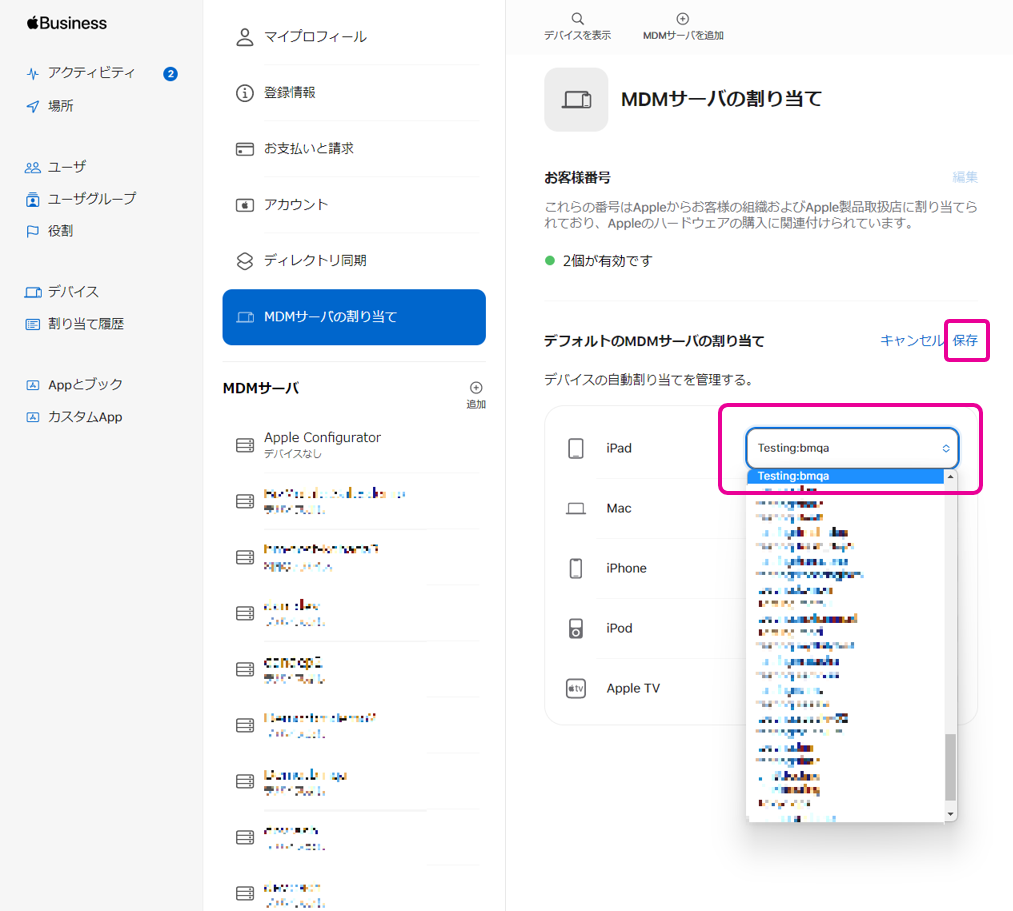The image size is (1013, 911).
Task: Click 保存 to save assignment
Action: click(965, 340)
